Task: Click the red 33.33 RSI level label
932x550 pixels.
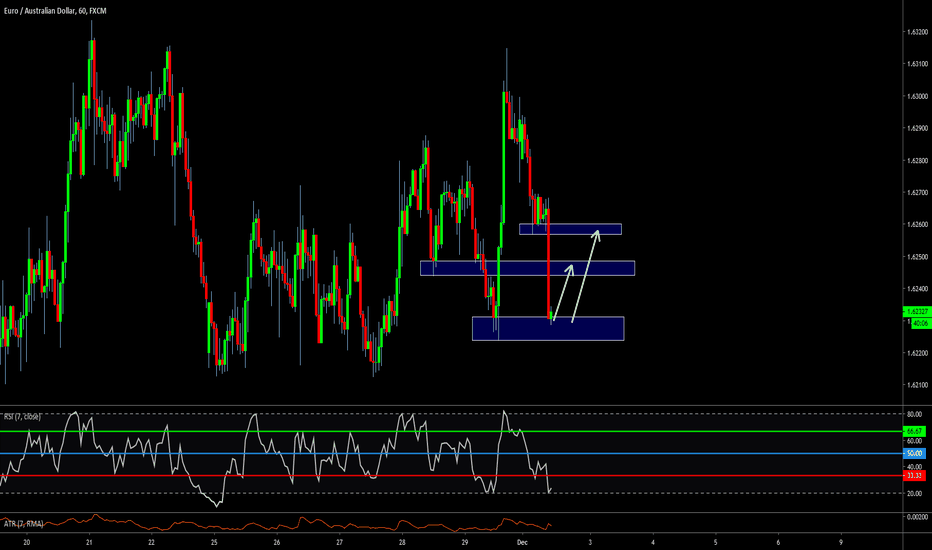Action: (x=914, y=476)
